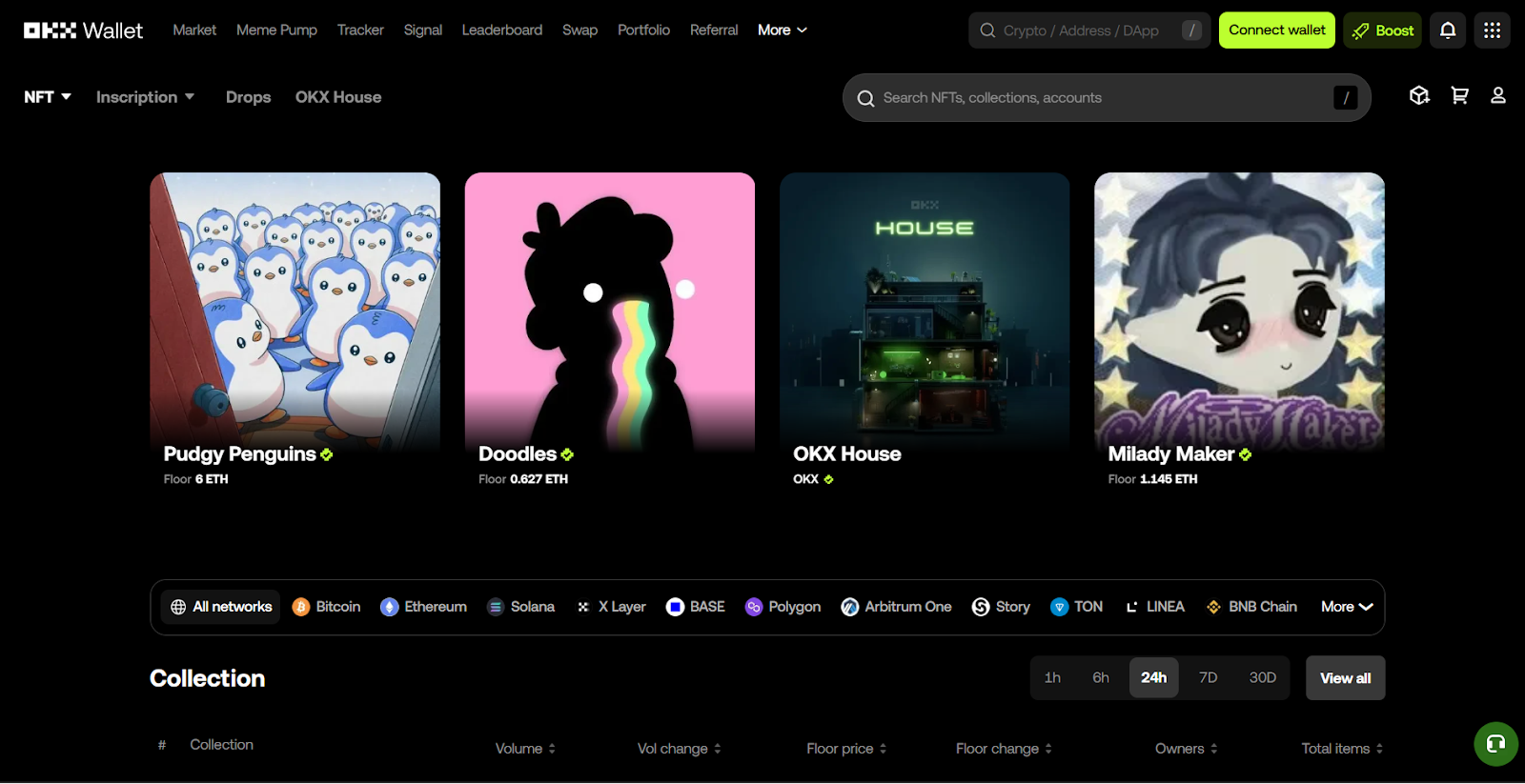The image size is (1525, 784).
Task: Select the 30D time range
Action: (1262, 677)
